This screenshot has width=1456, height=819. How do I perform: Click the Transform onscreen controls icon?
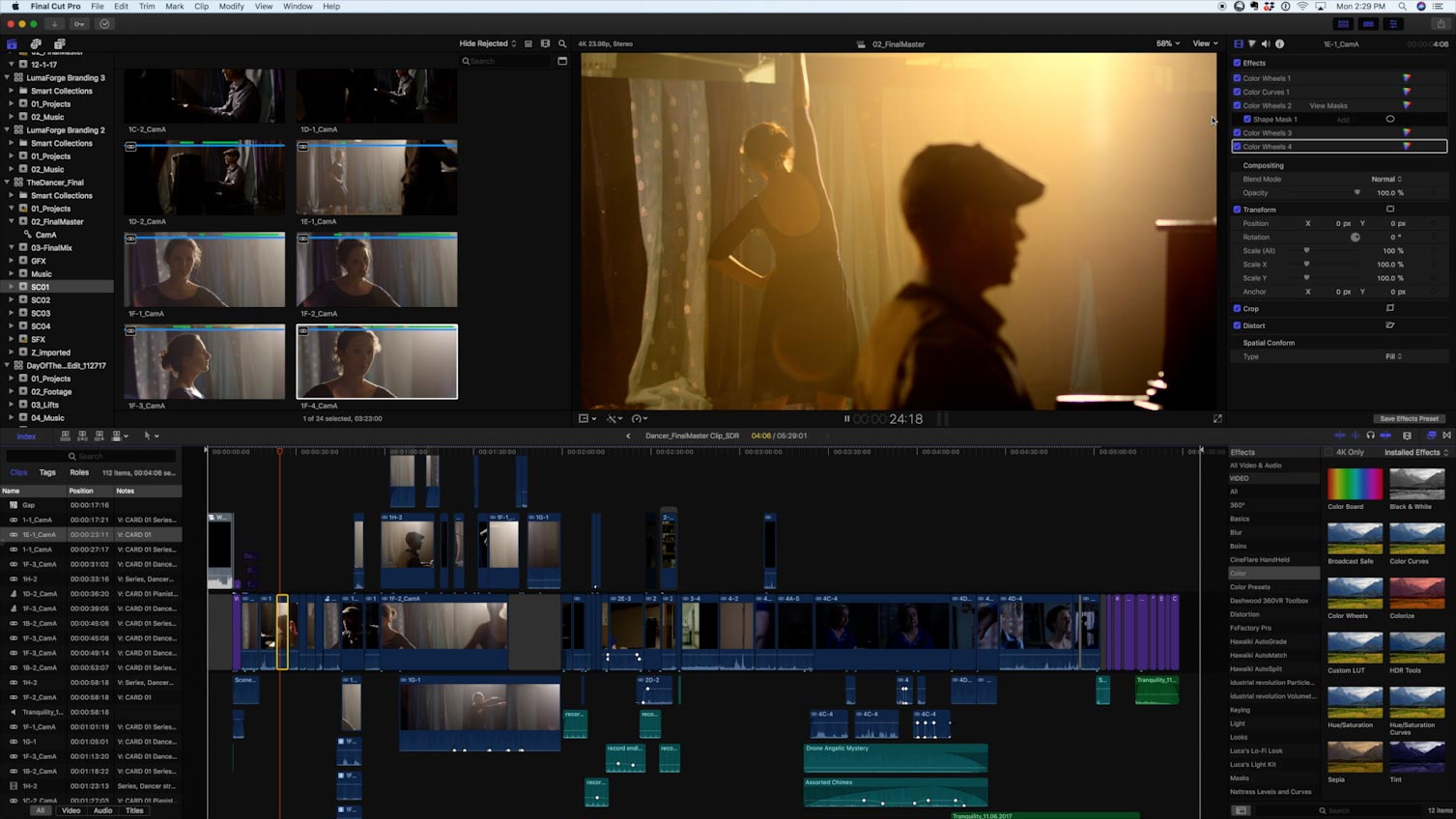pos(1390,209)
